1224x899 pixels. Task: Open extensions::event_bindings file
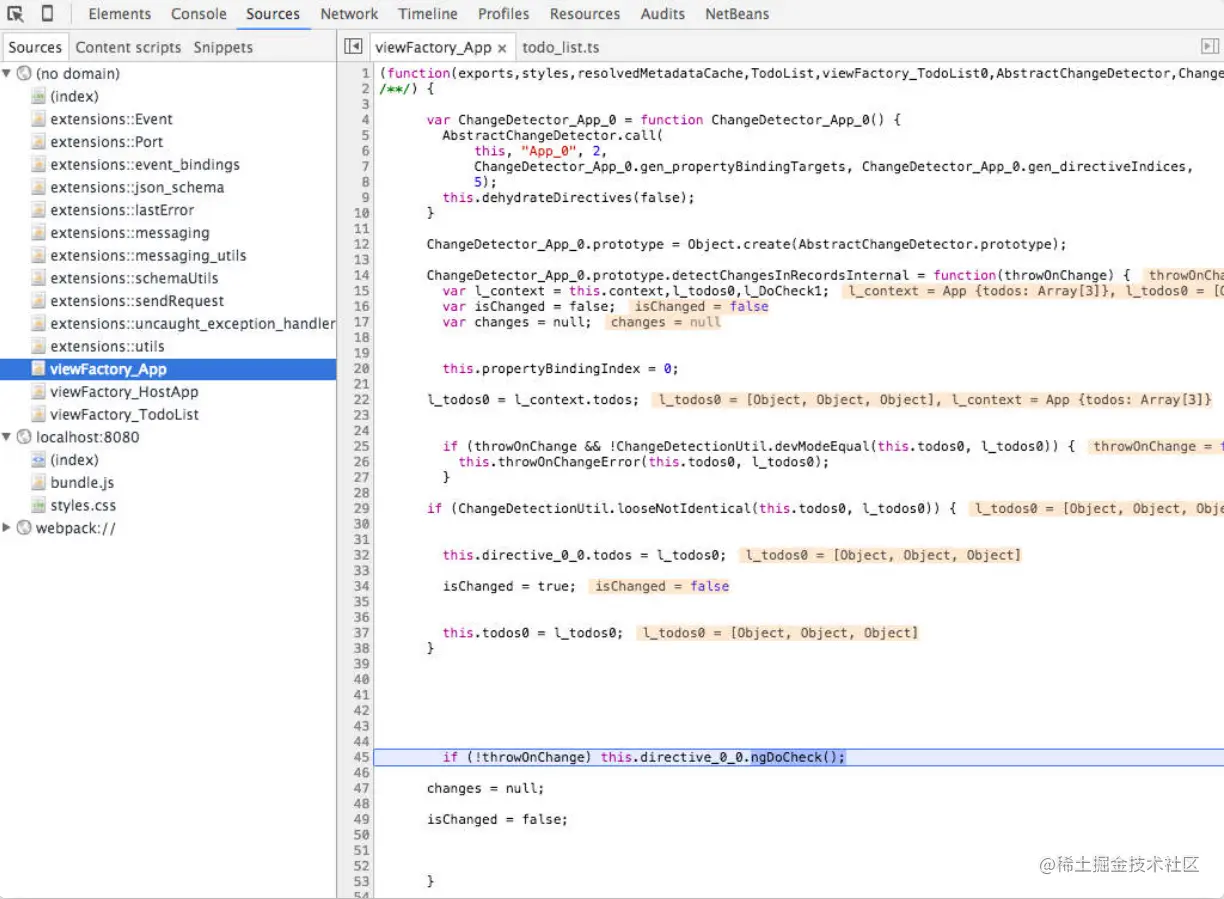tap(145, 165)
